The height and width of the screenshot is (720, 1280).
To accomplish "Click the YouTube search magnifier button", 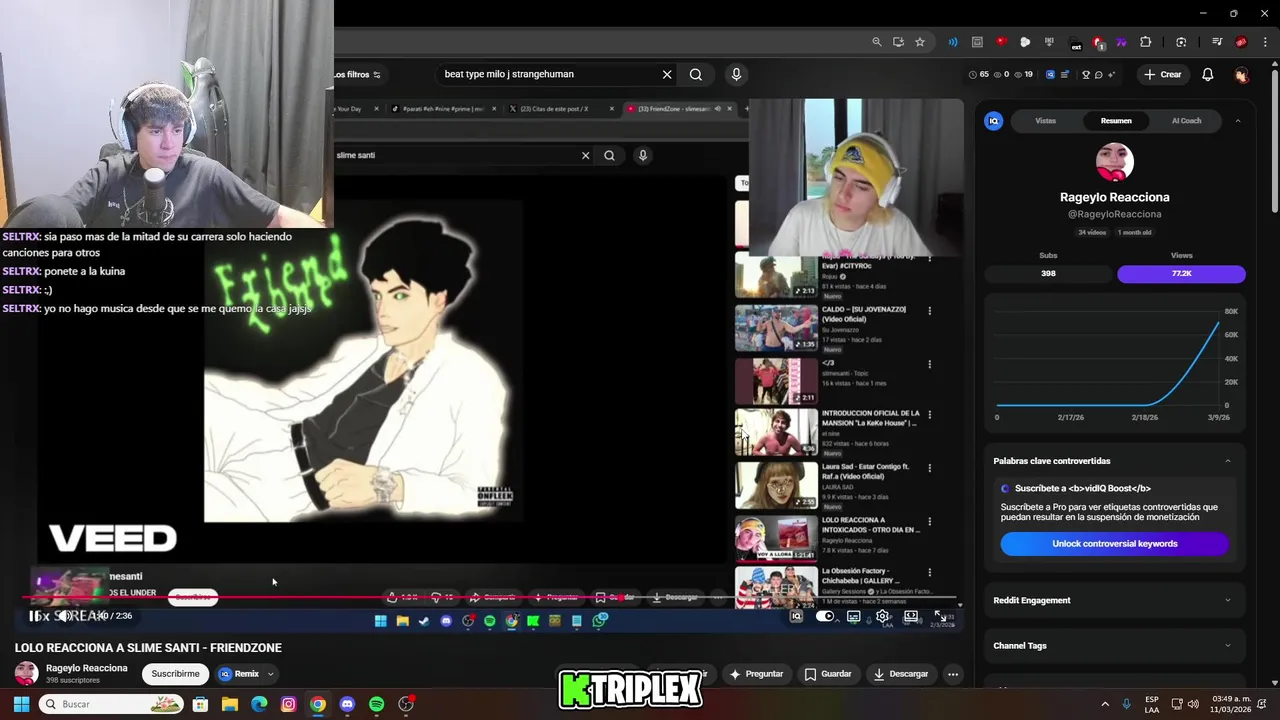I will (696, 74).
